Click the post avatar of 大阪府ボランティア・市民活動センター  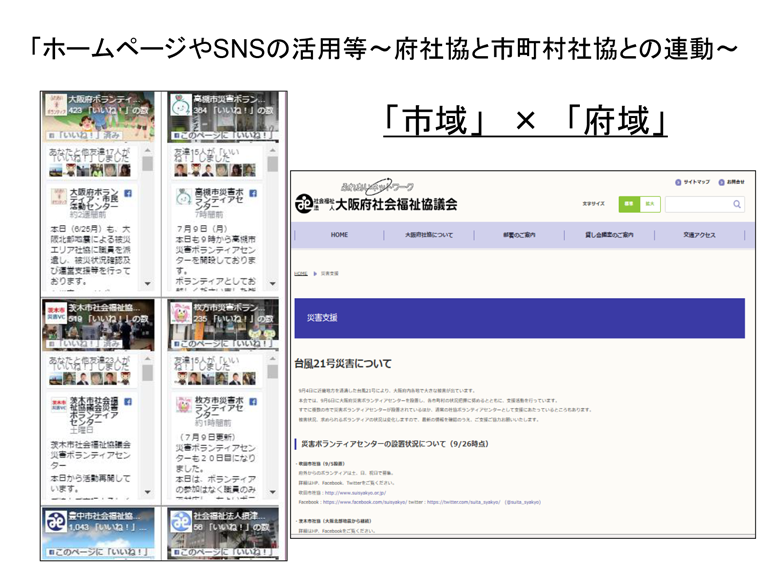coord(59,197)
